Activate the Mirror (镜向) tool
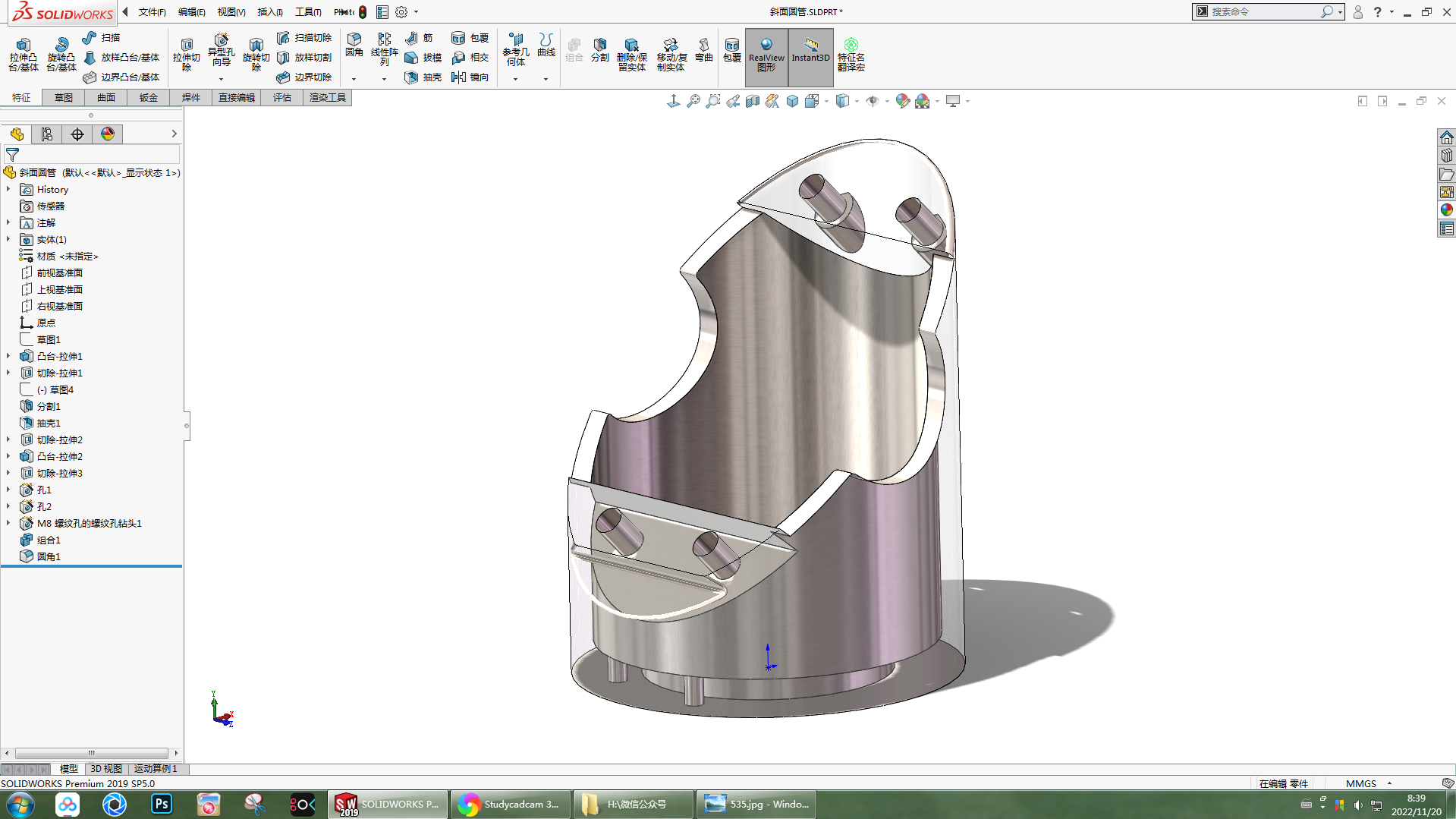 pos(470,77)
